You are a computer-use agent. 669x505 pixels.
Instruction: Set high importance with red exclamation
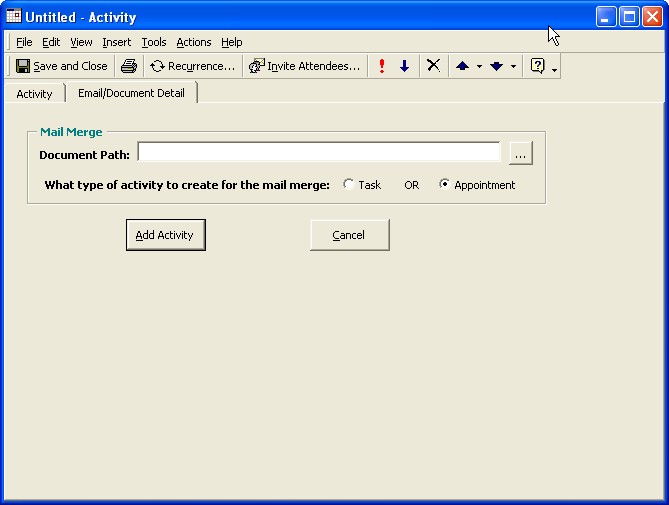tap(381, 66)
